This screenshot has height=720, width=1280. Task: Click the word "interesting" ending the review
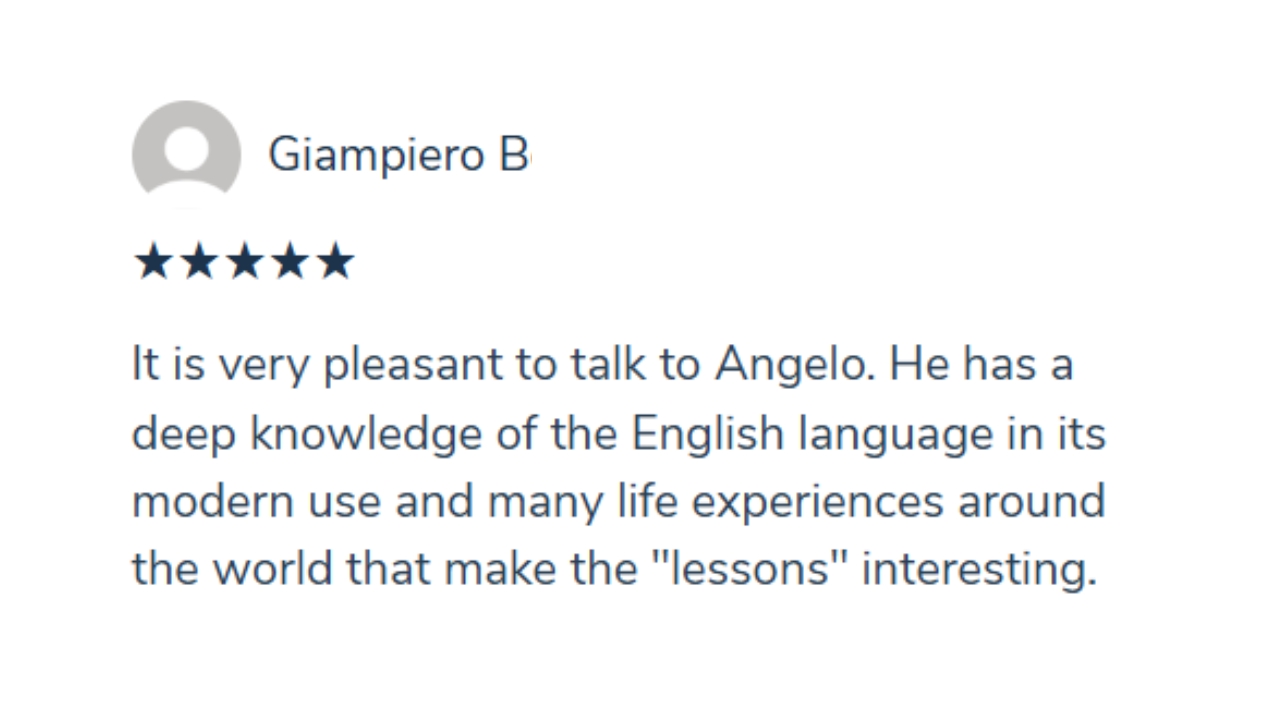978,570
